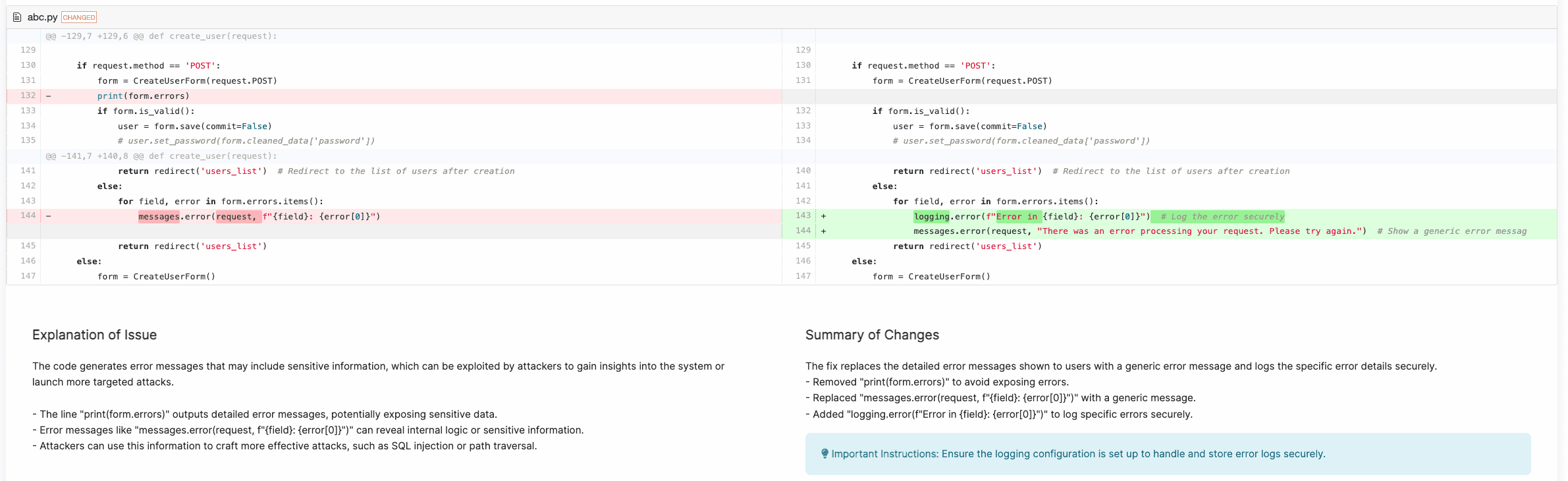
Task: Select the highlighted 'messages' token in removed line
Action: coord(159,217)
